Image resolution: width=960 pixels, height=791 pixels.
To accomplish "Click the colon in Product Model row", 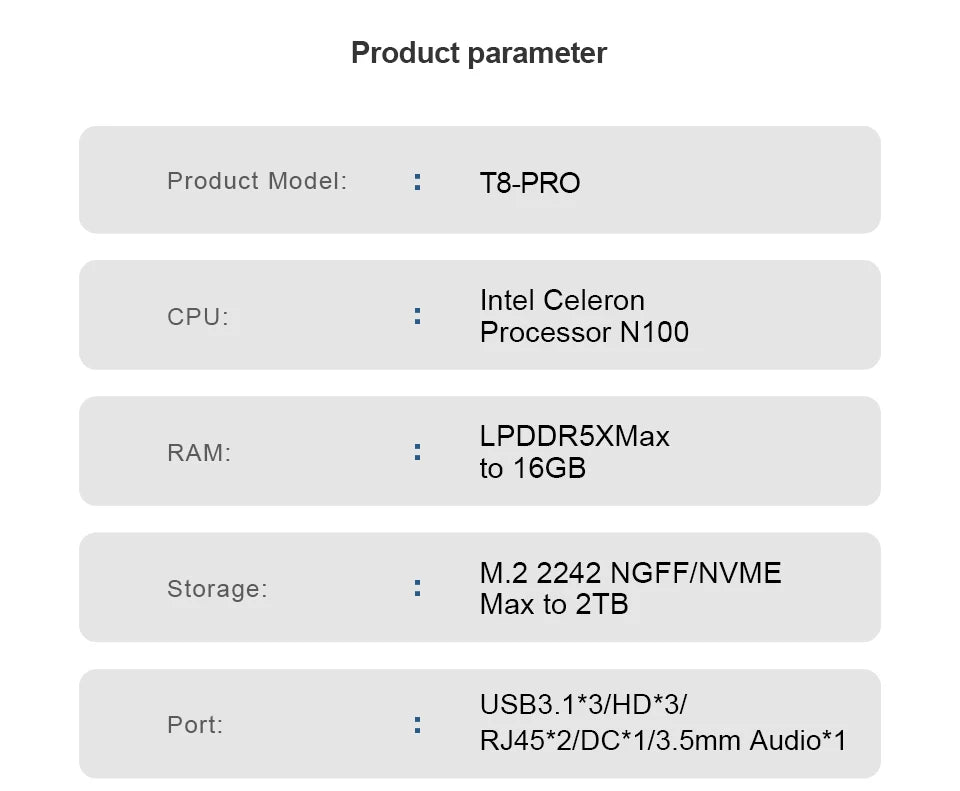I will pyautogui.click(x=417, y=182).
